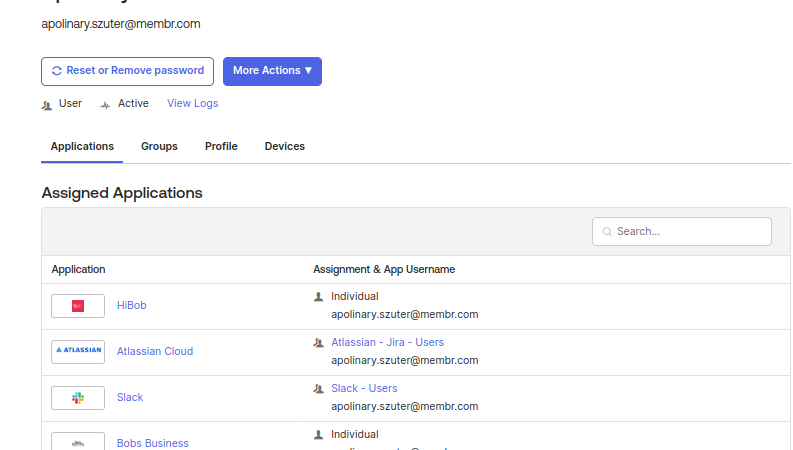Image resolution: width=793 pixels, height=450 pixels.
Task: Click the Slack logo thumbnail
Action: coord(78,398)
